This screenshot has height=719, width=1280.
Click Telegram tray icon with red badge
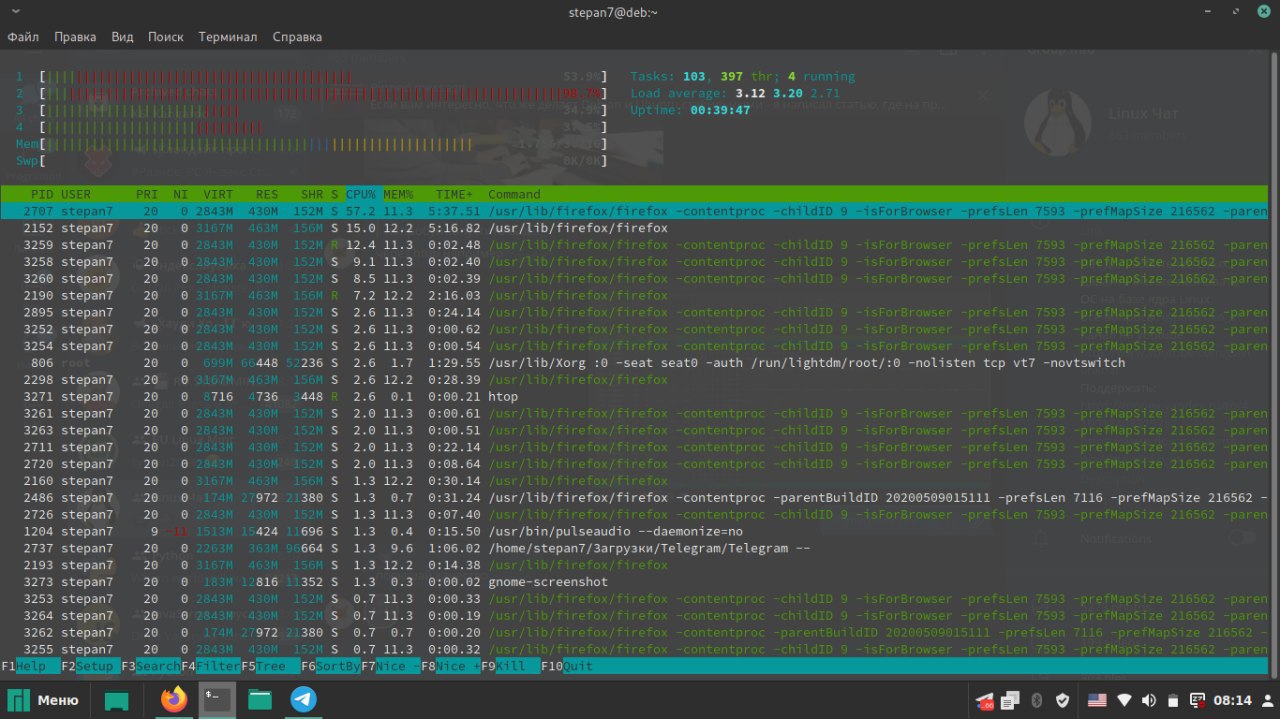coord(984,700)
